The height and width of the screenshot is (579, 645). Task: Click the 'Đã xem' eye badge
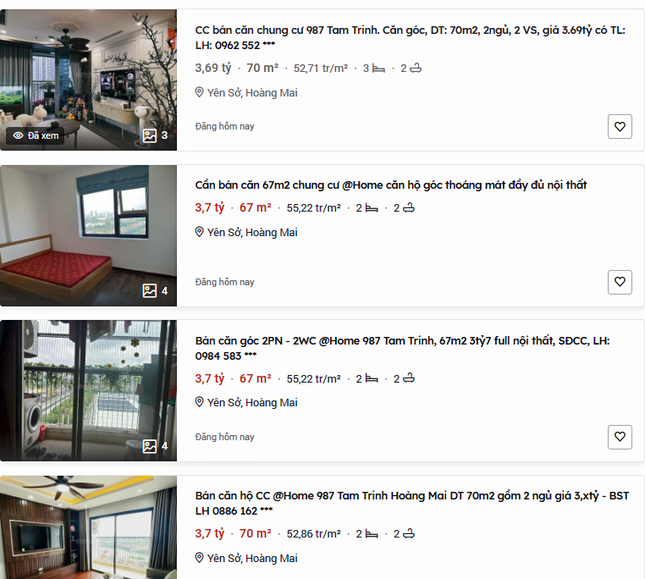35,136
